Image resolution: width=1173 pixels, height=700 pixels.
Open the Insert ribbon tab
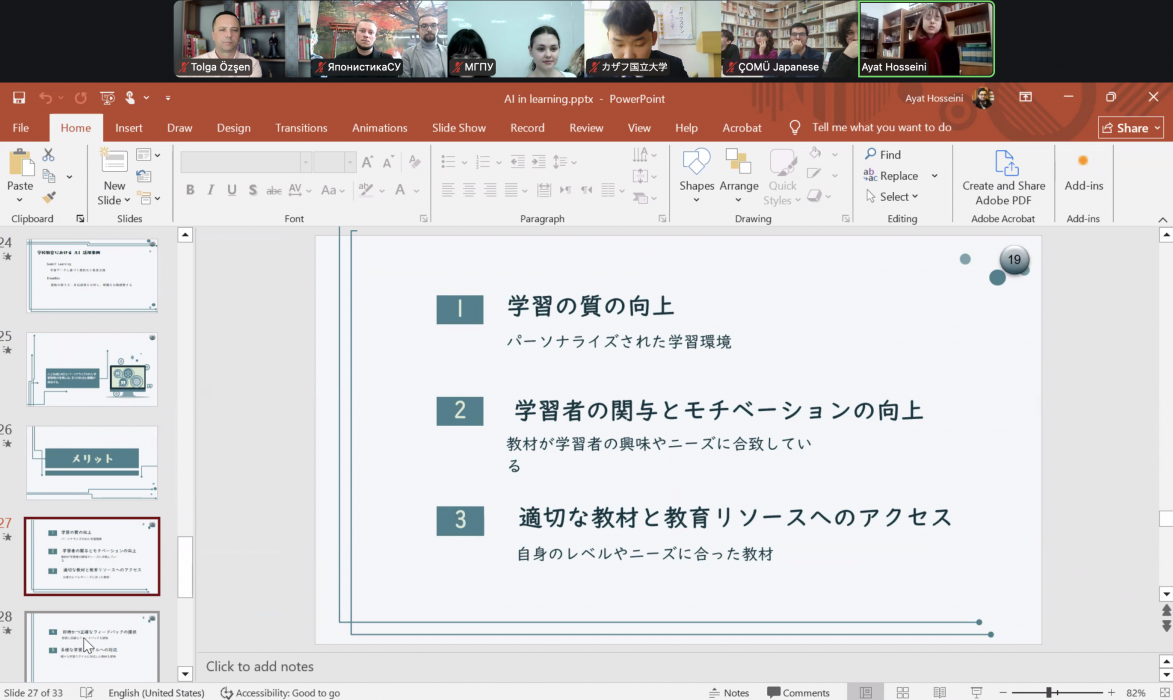(x=129, y=128)
